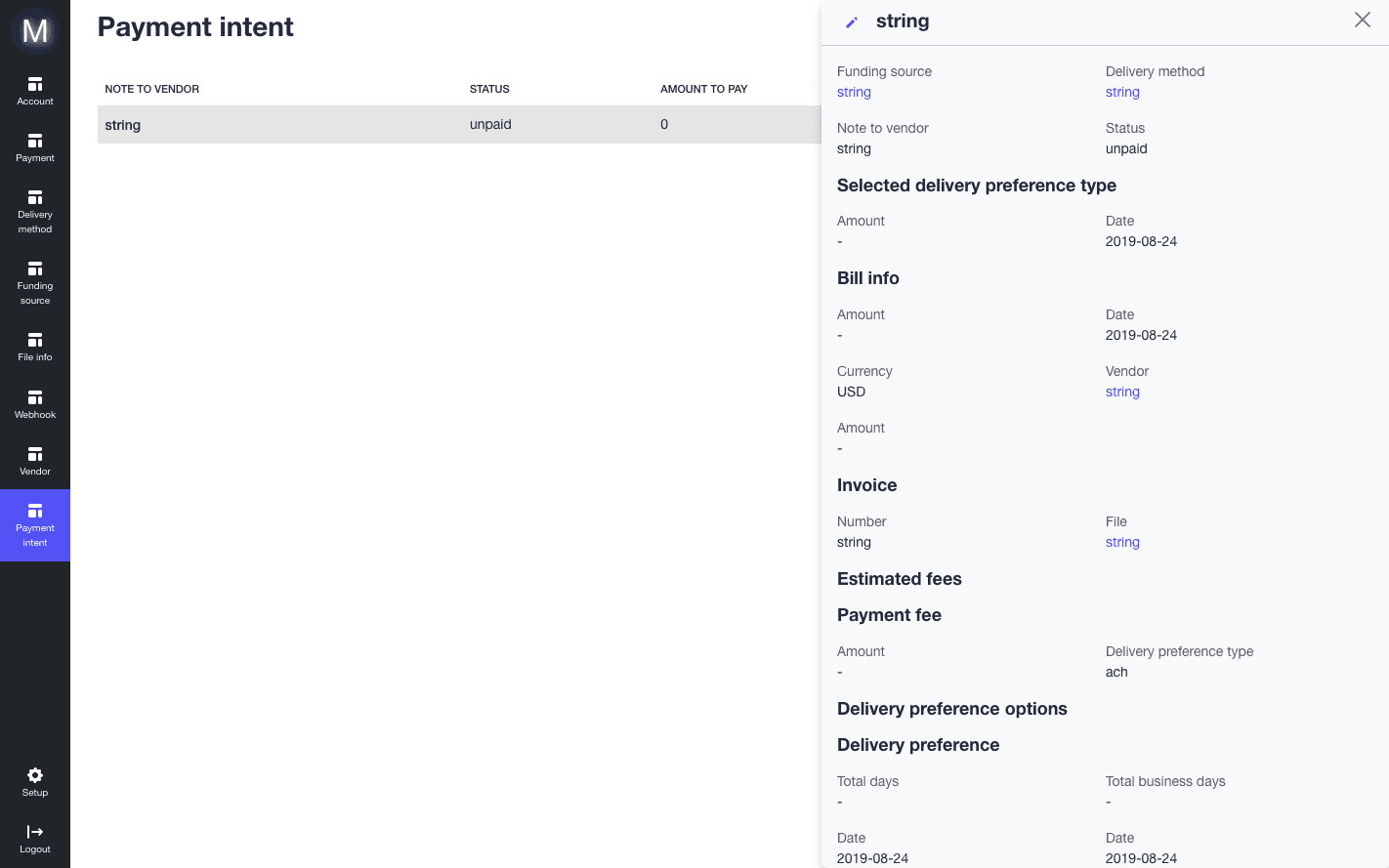The image size is (1389, 868).
Task: Open the Vendor section
Action: point(34,460)
